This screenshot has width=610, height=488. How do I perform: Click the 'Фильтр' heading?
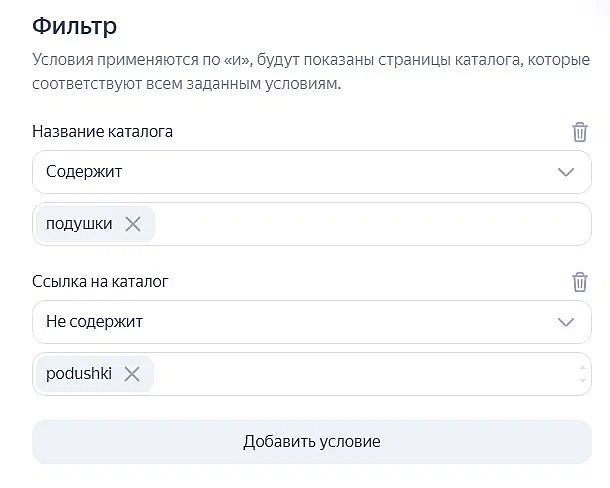pos(74,26)
